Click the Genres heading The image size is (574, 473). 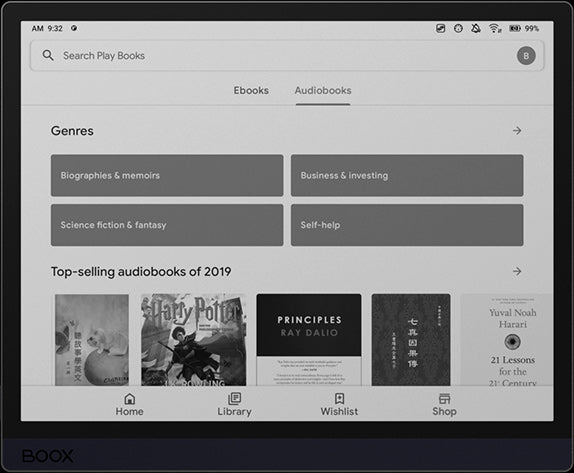coord(72,131)
